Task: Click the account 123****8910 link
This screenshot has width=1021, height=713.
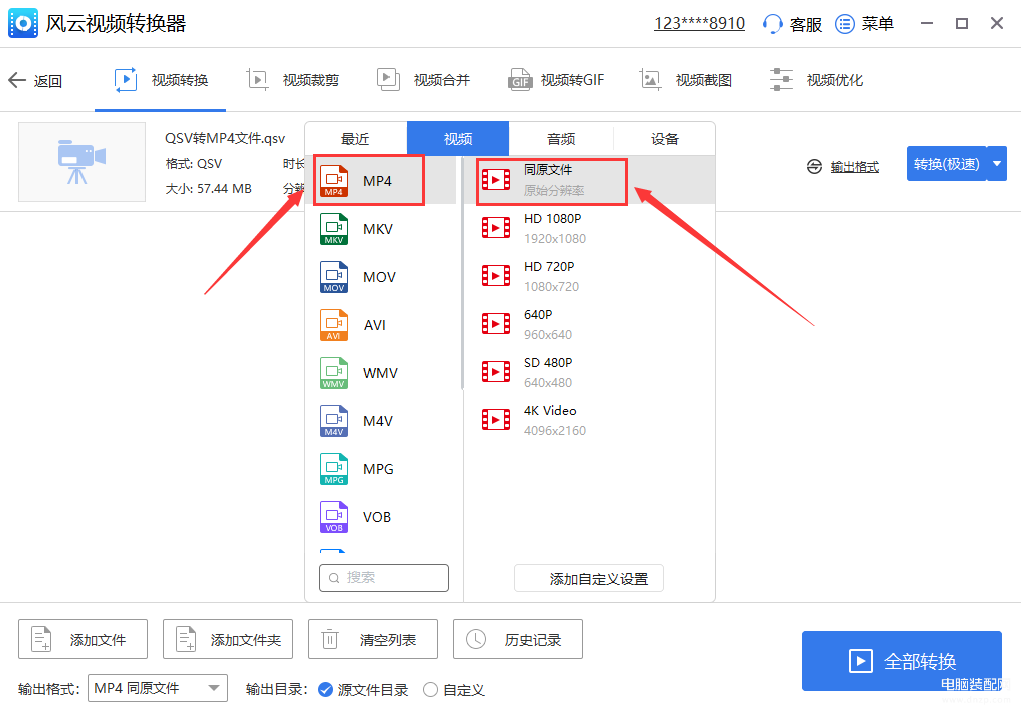Action: point(699,24)
